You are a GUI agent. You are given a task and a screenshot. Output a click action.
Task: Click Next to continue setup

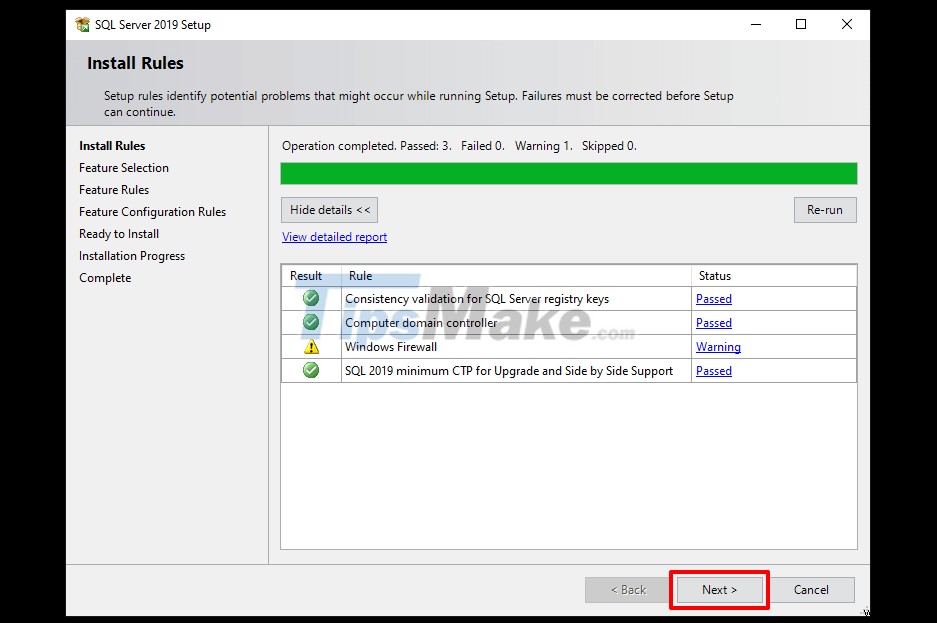719,589
